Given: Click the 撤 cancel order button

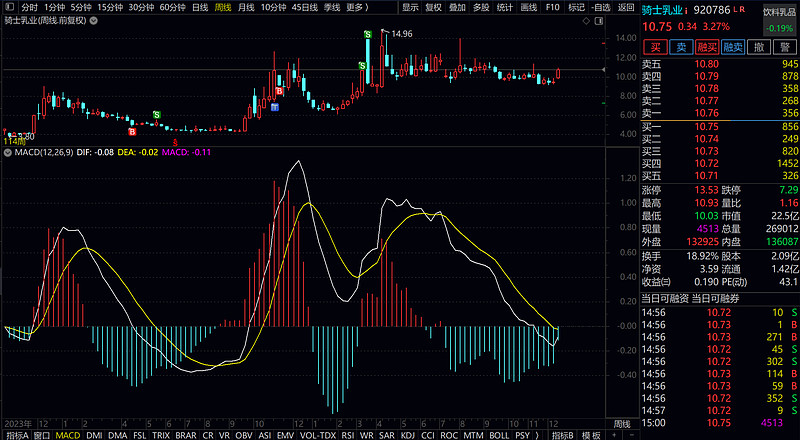Looking at the screenshot, I should coord(759,46).
